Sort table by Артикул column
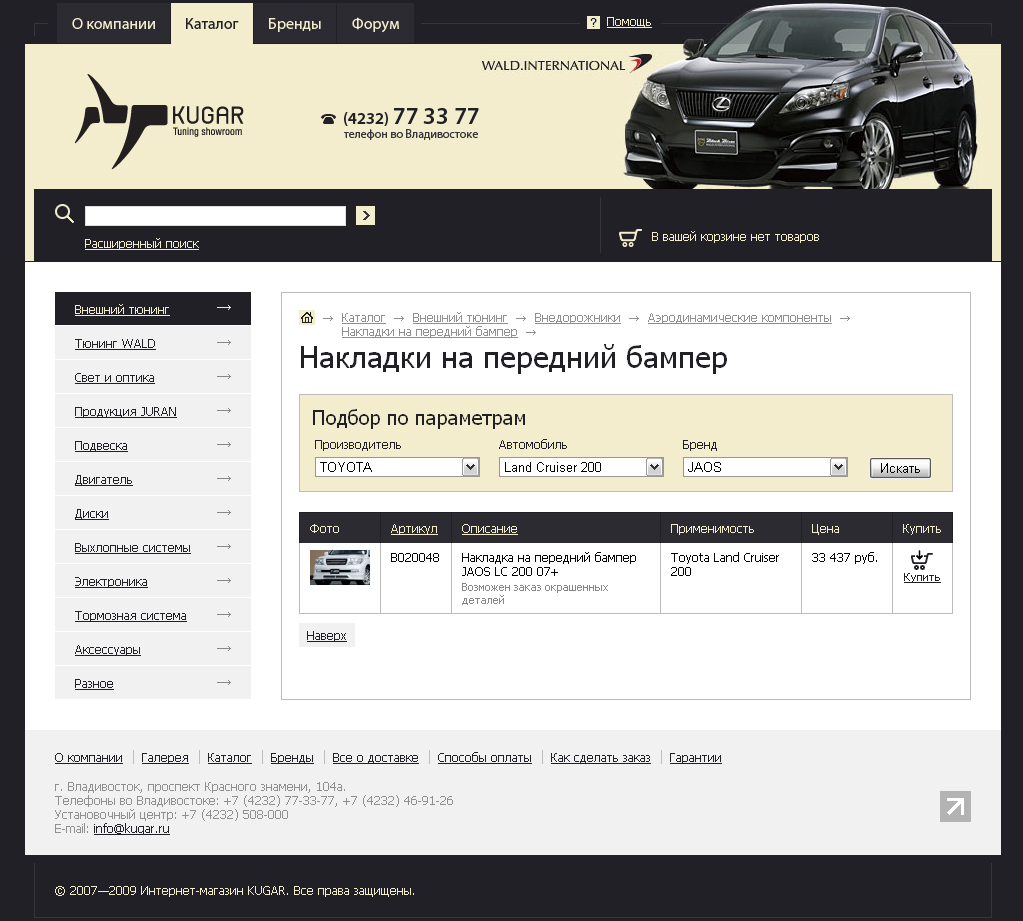Screen dimensions: 1023x921 tap(414, 529)
